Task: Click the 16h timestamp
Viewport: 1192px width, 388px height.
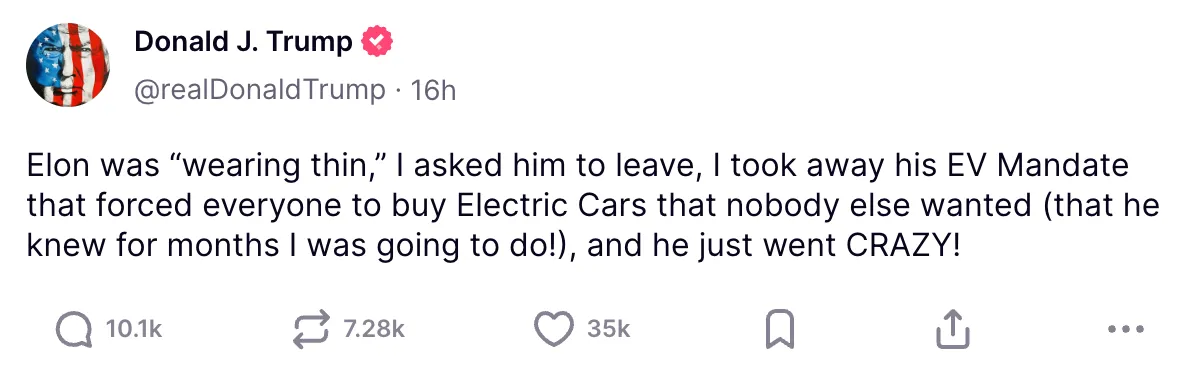Action: (x=433, y=91)
